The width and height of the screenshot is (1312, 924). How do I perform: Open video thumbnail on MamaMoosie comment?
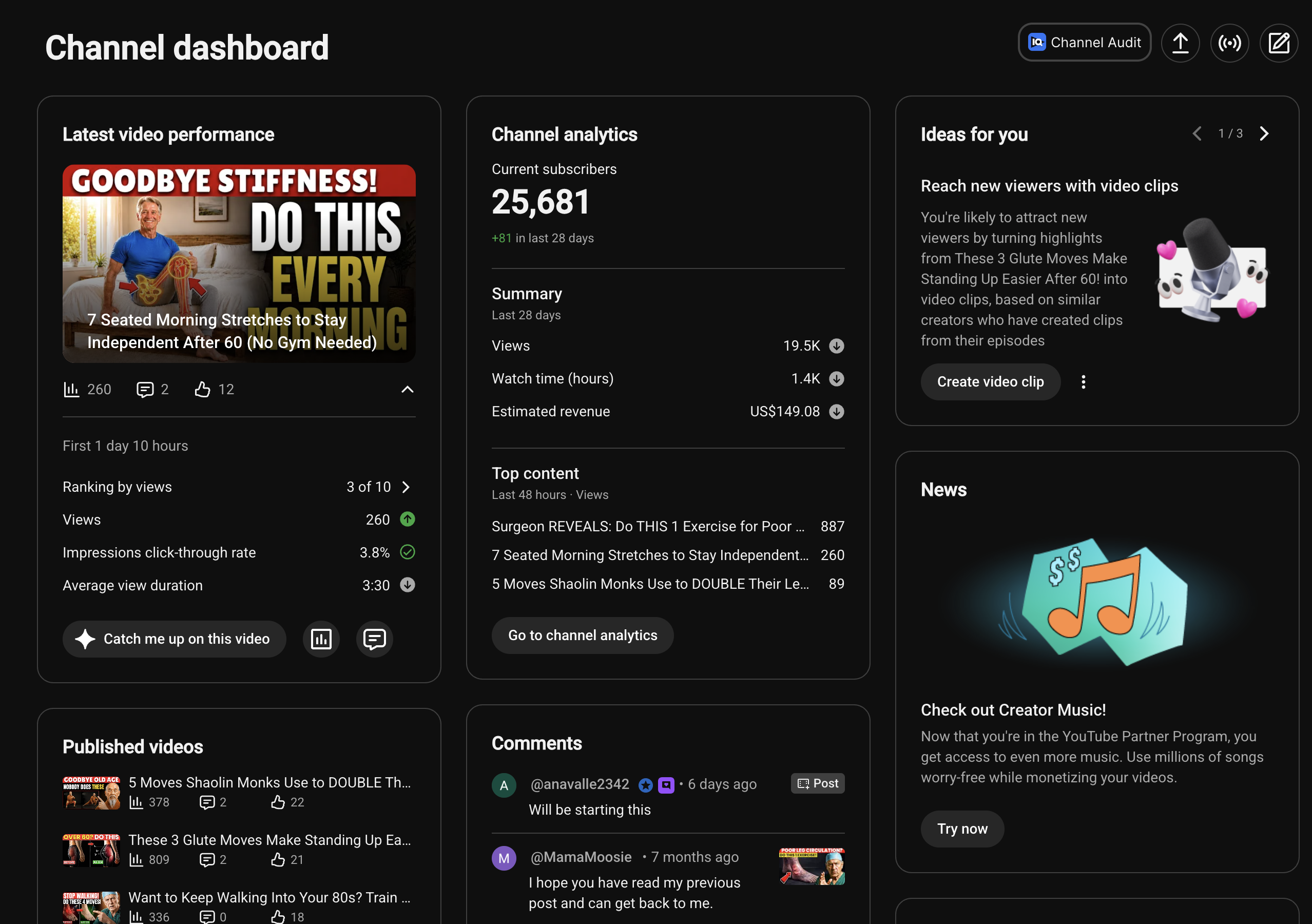[812, 867]
